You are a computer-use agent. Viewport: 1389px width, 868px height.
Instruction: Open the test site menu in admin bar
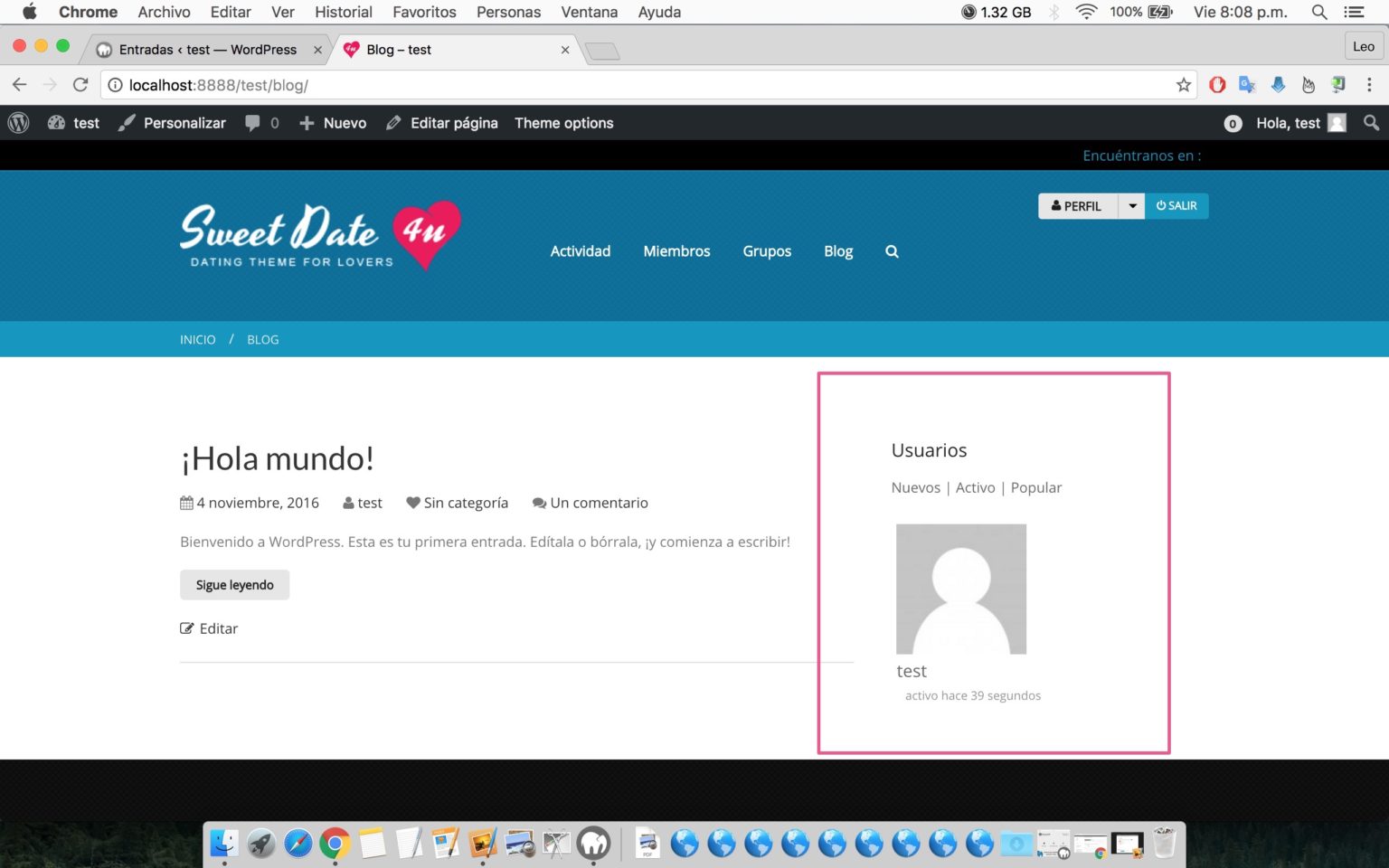[74, 123]
